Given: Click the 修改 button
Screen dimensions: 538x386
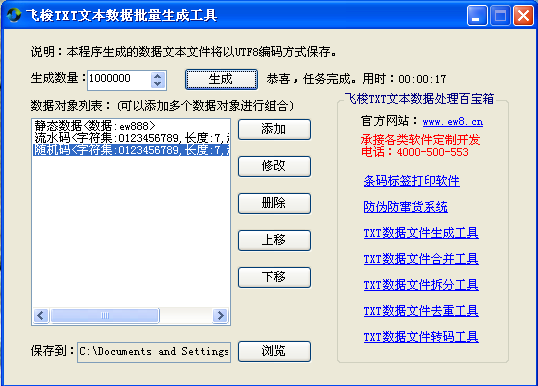Looking at the screenshot, I should 274,166.
